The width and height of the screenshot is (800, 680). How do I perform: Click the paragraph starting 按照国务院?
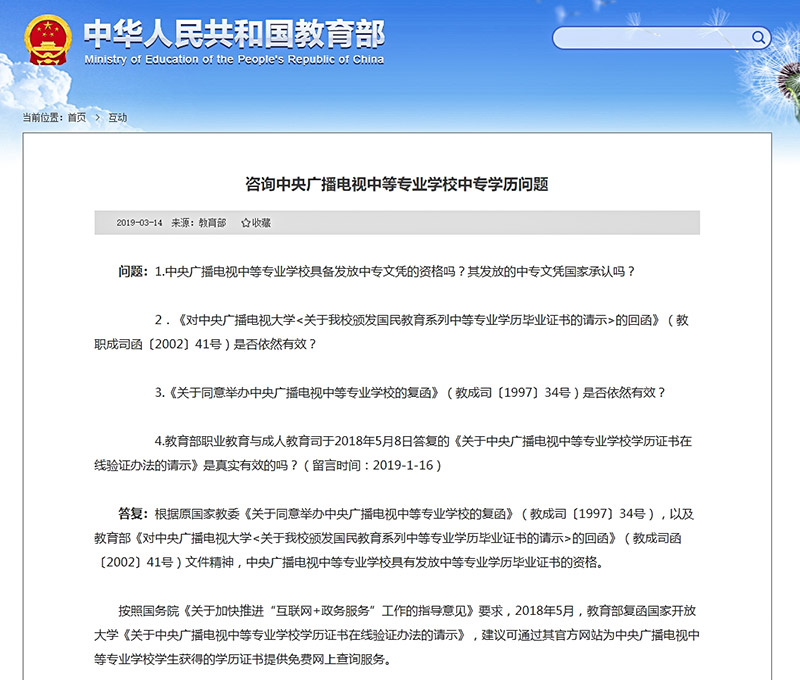click(397, 635)
